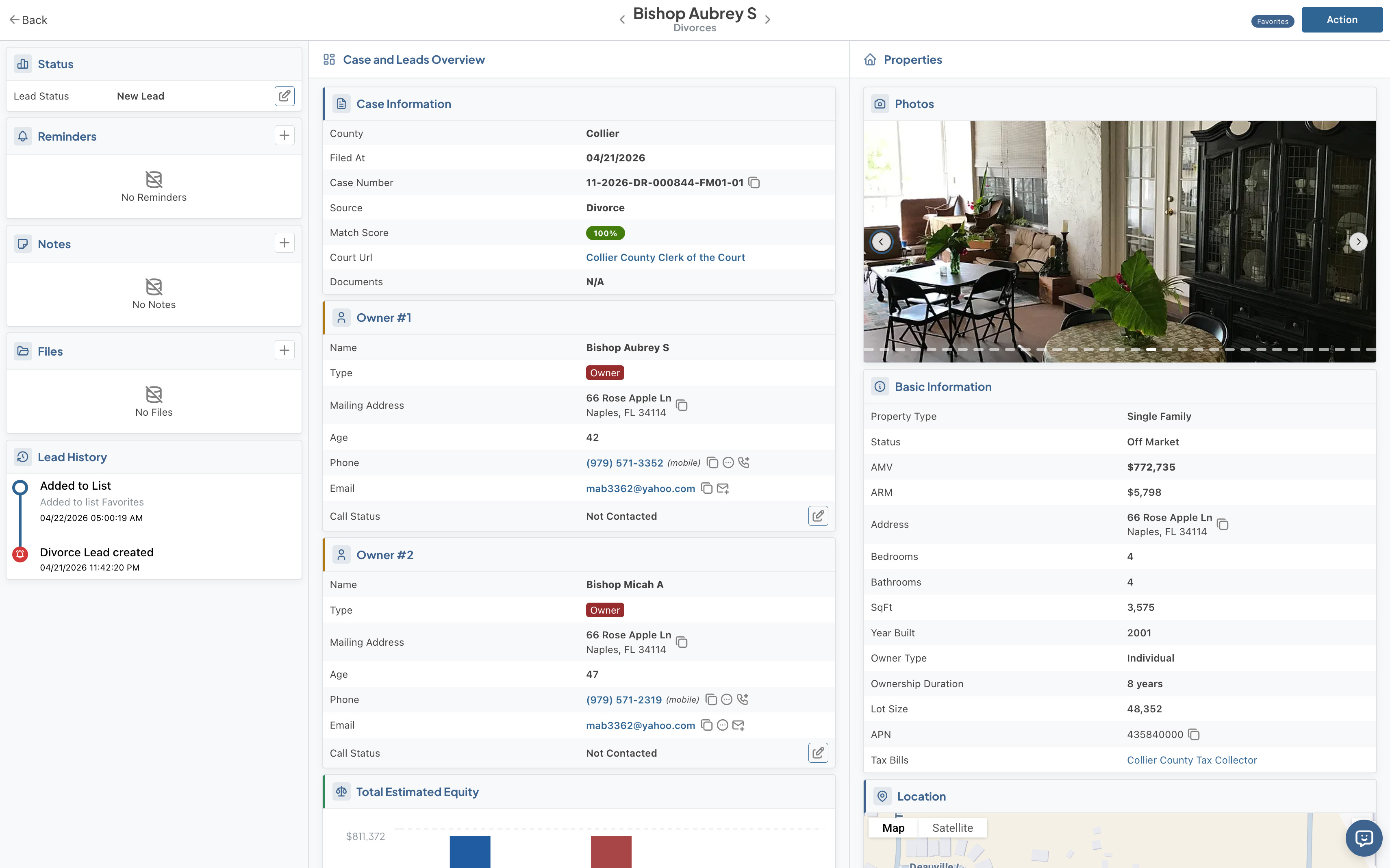The image size is (1390, 868).
Task: Add a new reminder
Action: [x=284, y=135]
